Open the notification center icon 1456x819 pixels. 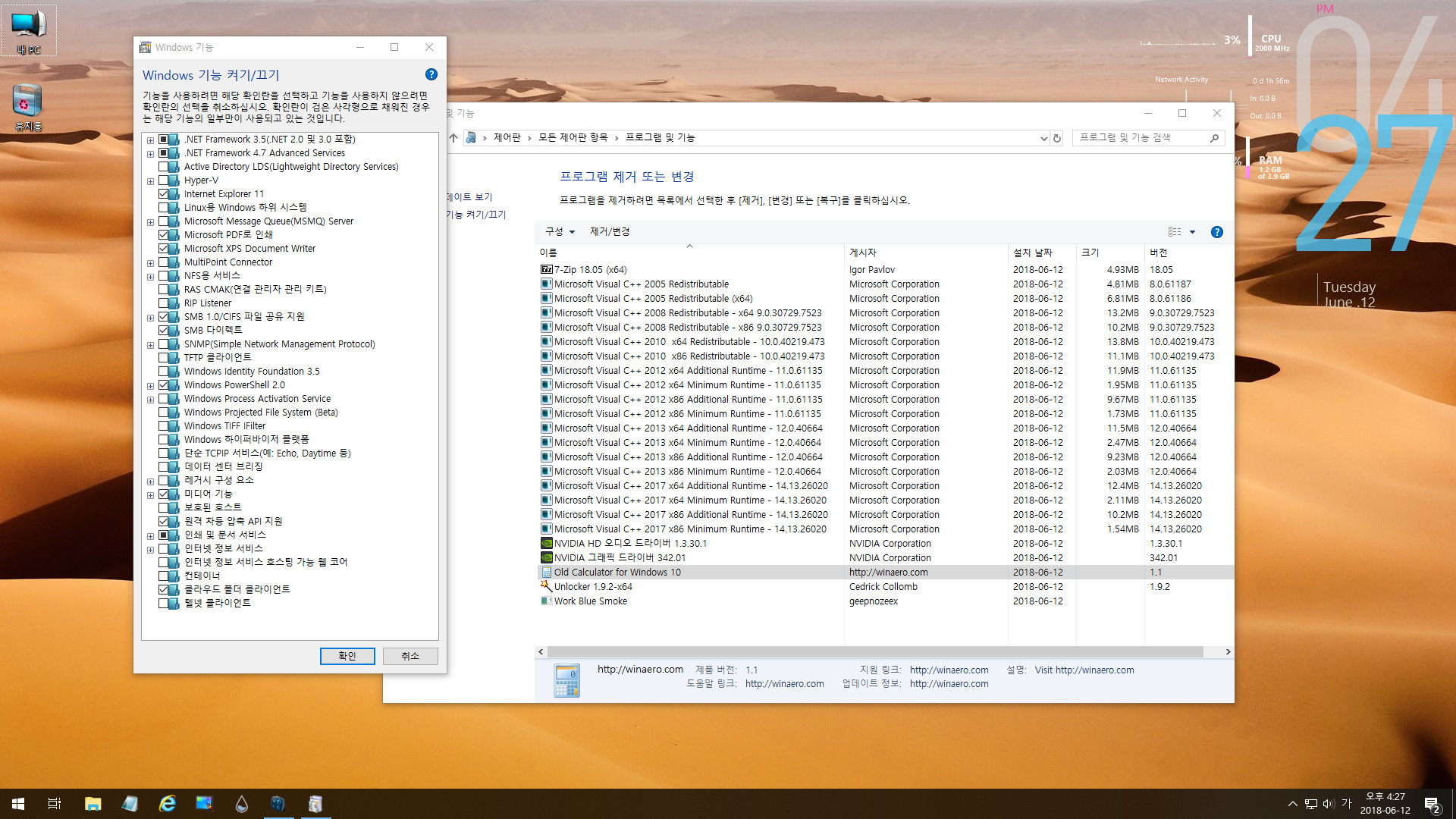click(x=1432, y=804)
